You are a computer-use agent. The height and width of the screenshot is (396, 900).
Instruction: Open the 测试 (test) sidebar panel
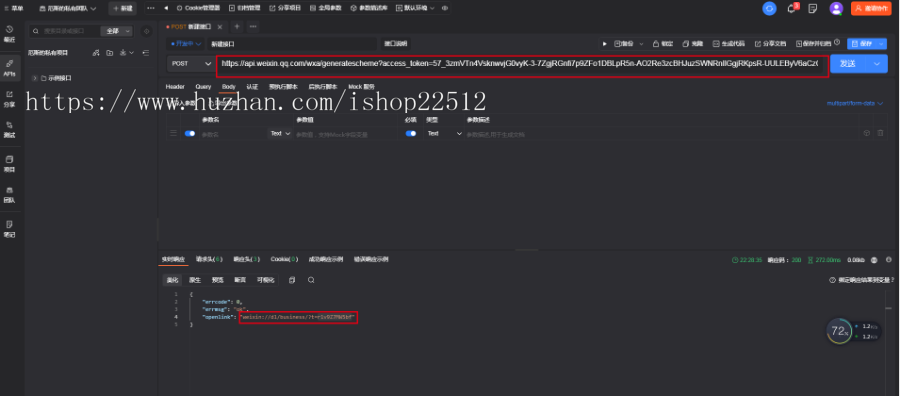click(9, 130)
